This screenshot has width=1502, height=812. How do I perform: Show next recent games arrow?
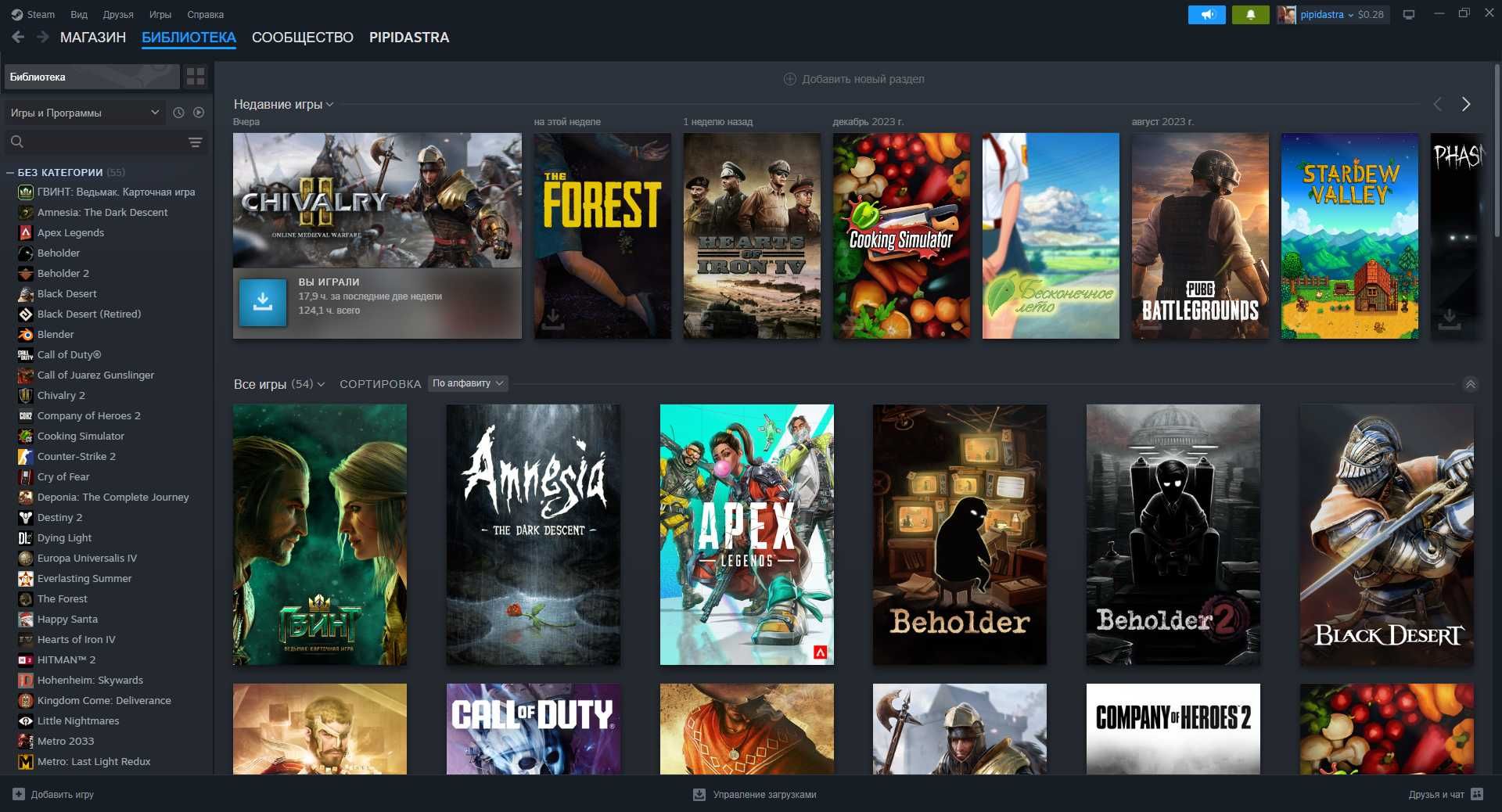[1466, 104]
